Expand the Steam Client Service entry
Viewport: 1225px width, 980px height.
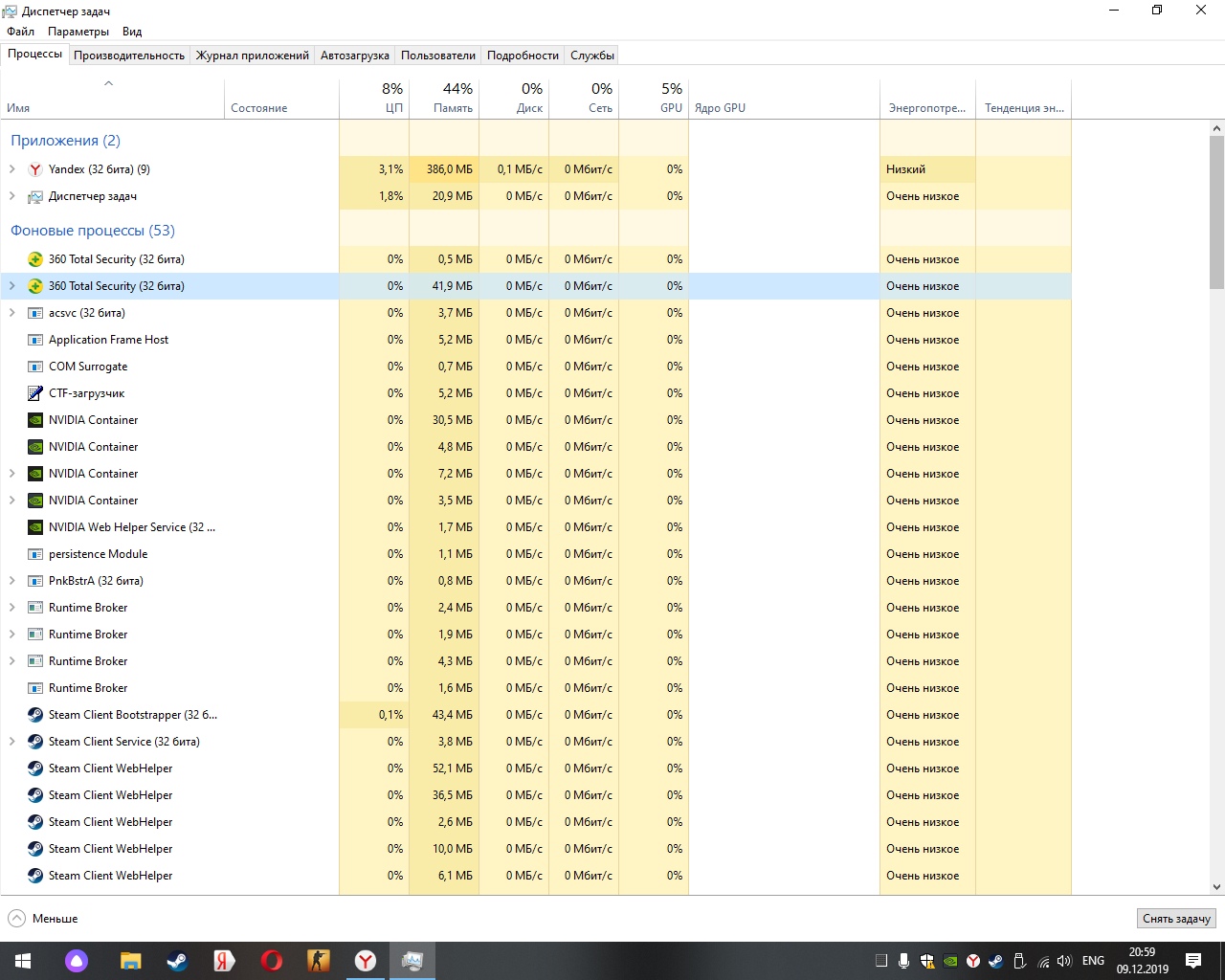[x=12, y=742]
